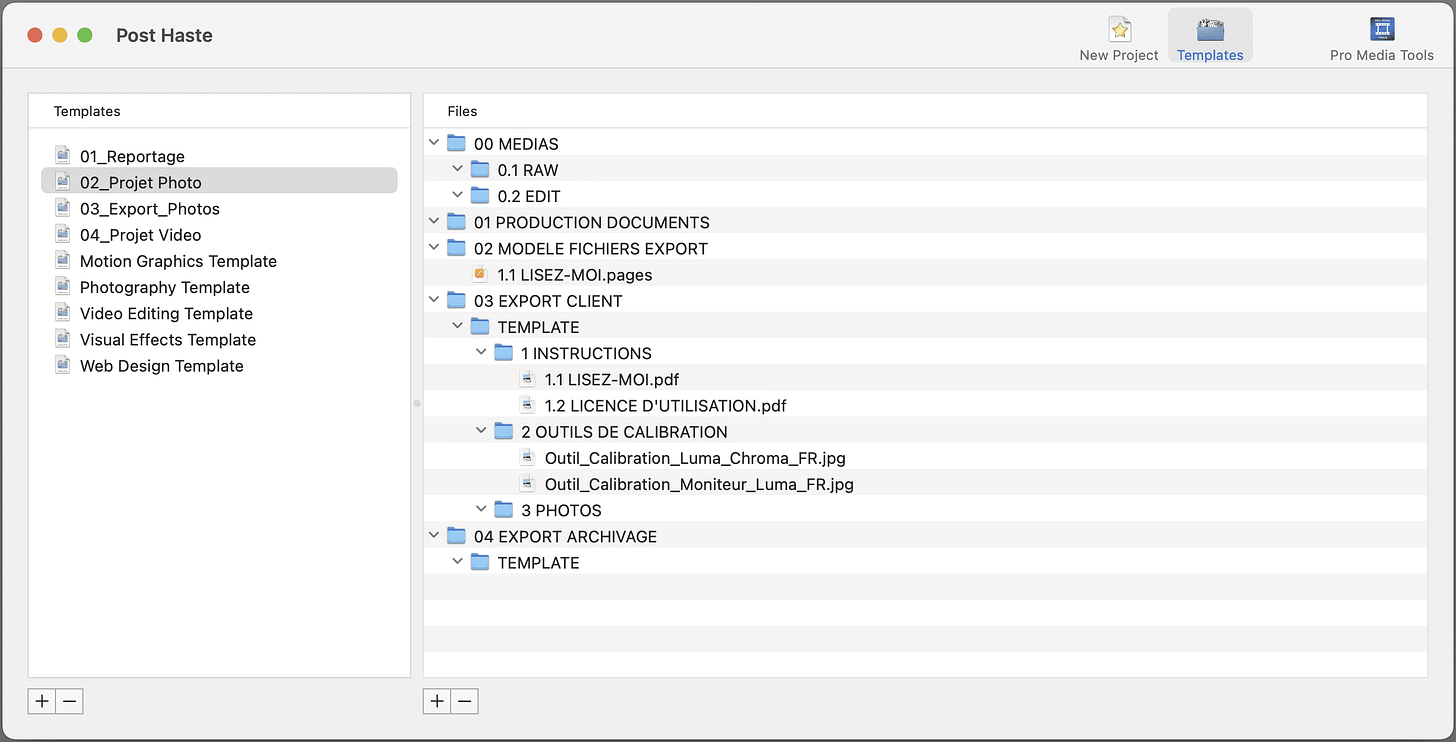The image size is (1456, 742).
Task: Add a file with Files plus button
Action: click(437, 701)
